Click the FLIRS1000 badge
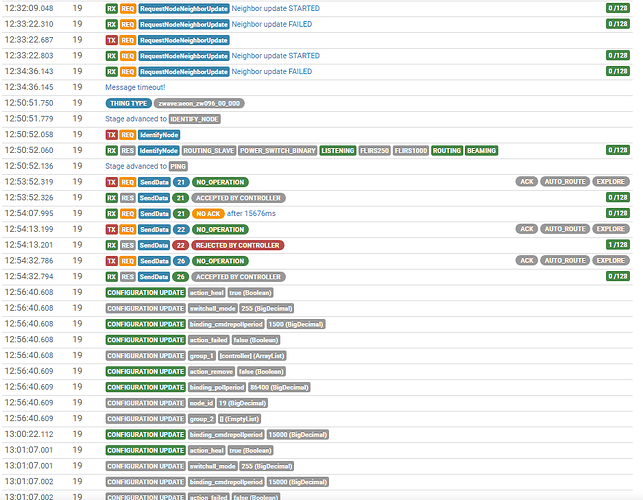Viewport: 643px width, 500px height. [x=411, y=151]
